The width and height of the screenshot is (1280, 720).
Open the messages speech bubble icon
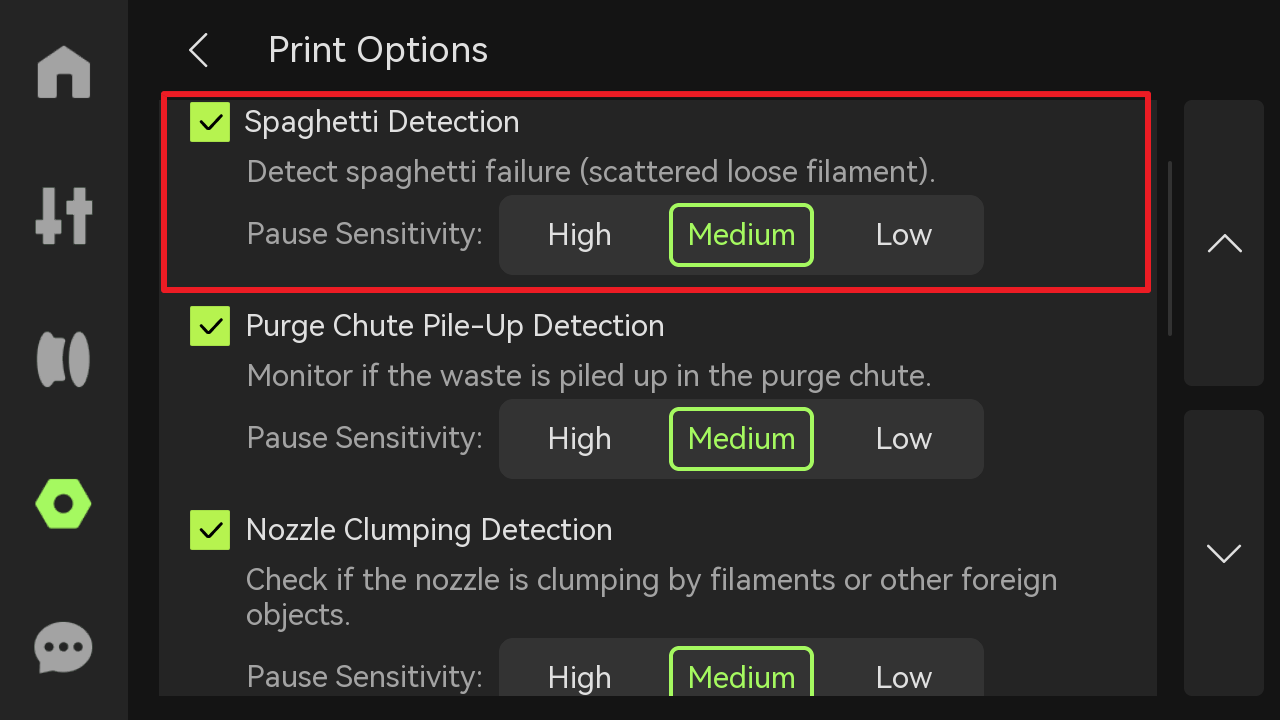[64, 648]
